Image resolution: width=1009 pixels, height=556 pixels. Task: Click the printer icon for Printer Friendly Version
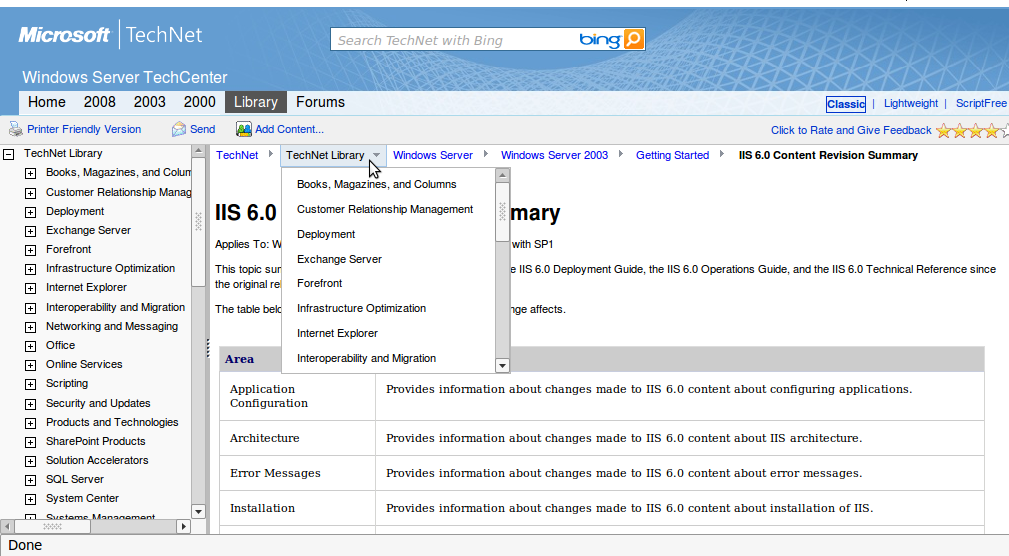pyautogui.click(x=15, y=129)
